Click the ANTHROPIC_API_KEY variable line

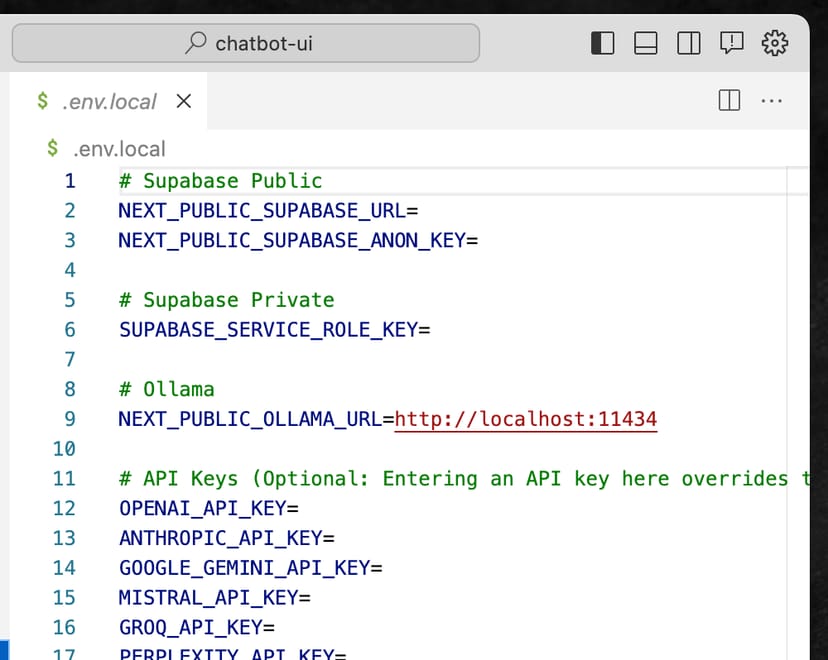click(x=226, y=538)
